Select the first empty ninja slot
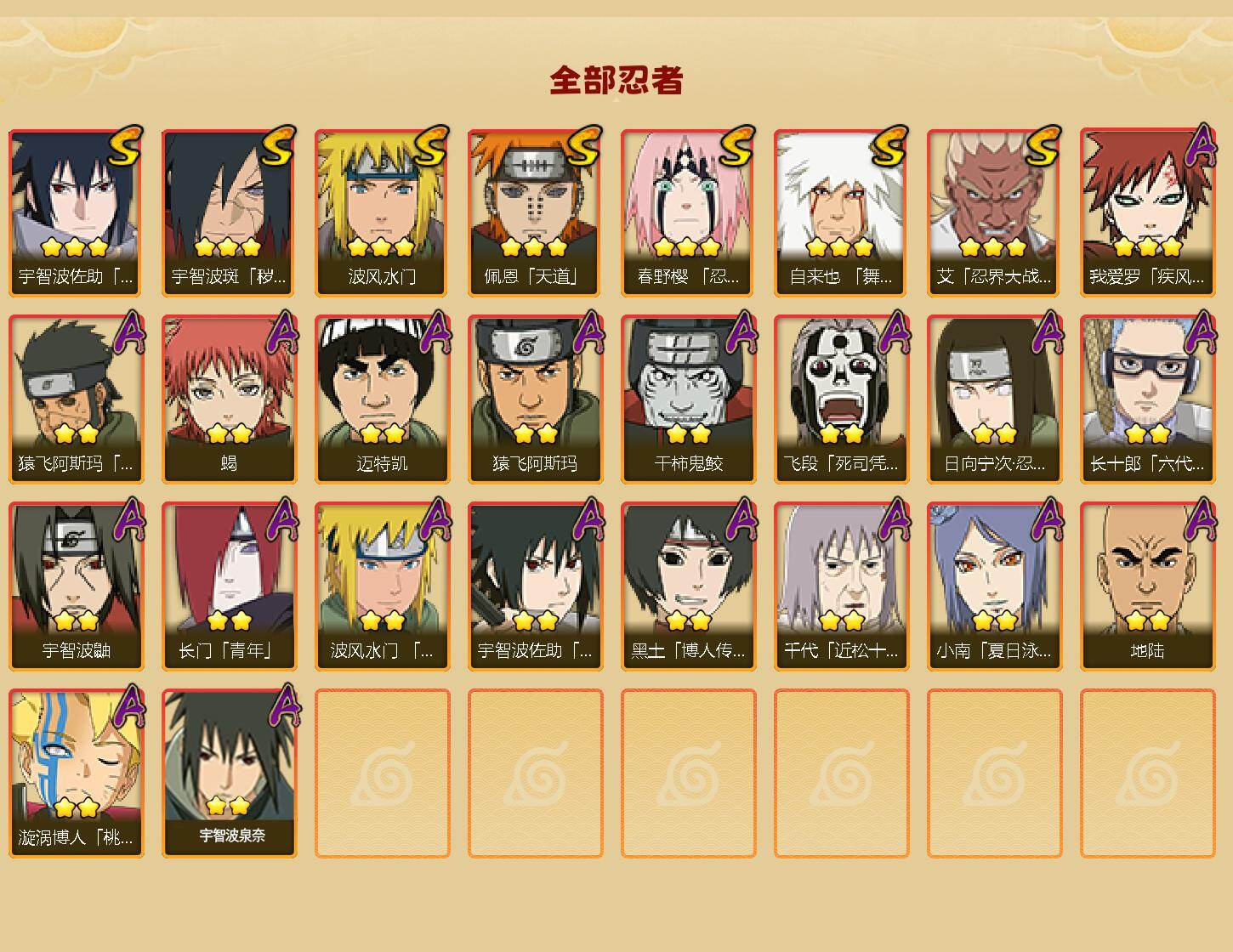The width and height of the screenshot is (1233, 952). pos(382,773)
